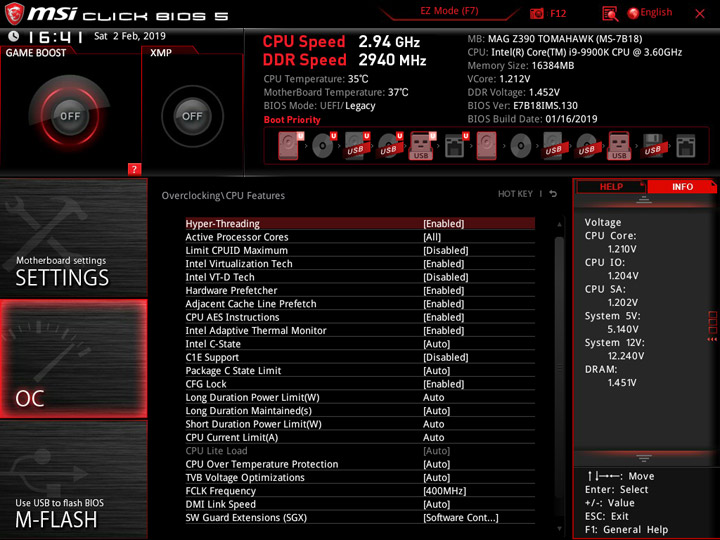Open TVB Voltage Optimizations options
Image resolution: width=720 pixels, height=540 pixels.
point(360,477)
